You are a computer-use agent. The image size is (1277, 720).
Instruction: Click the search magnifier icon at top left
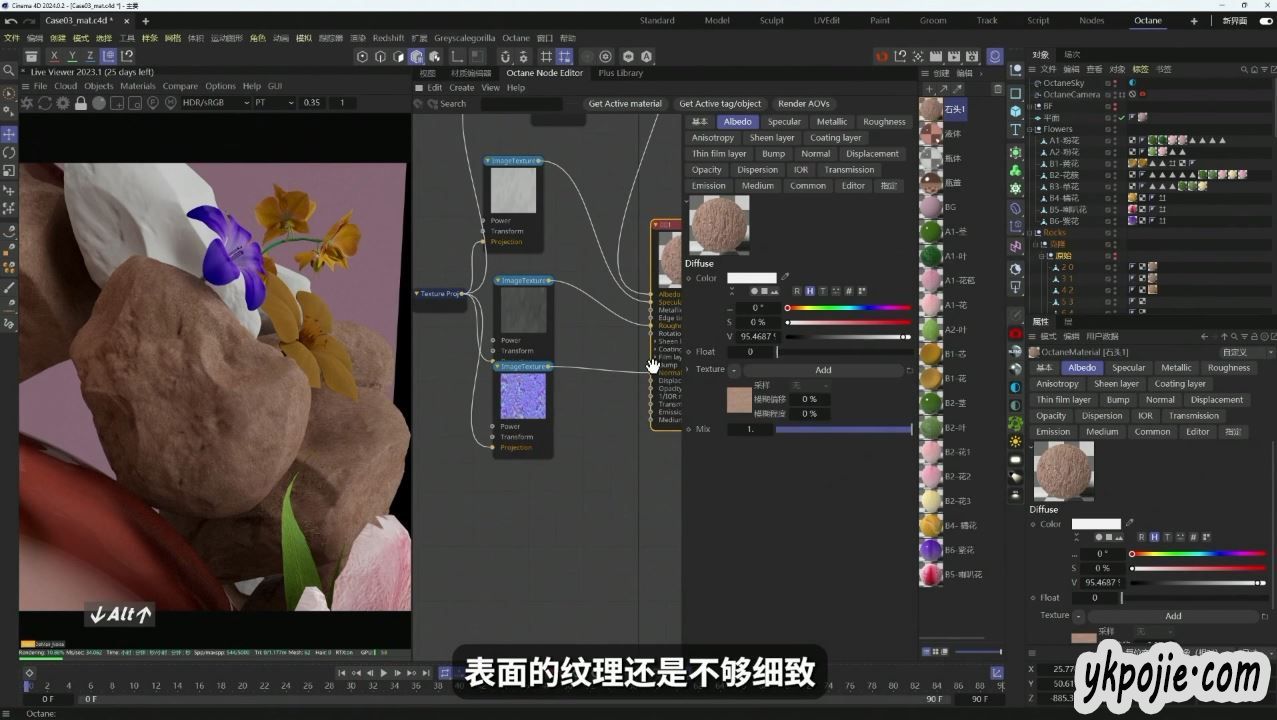click(9, 71)
